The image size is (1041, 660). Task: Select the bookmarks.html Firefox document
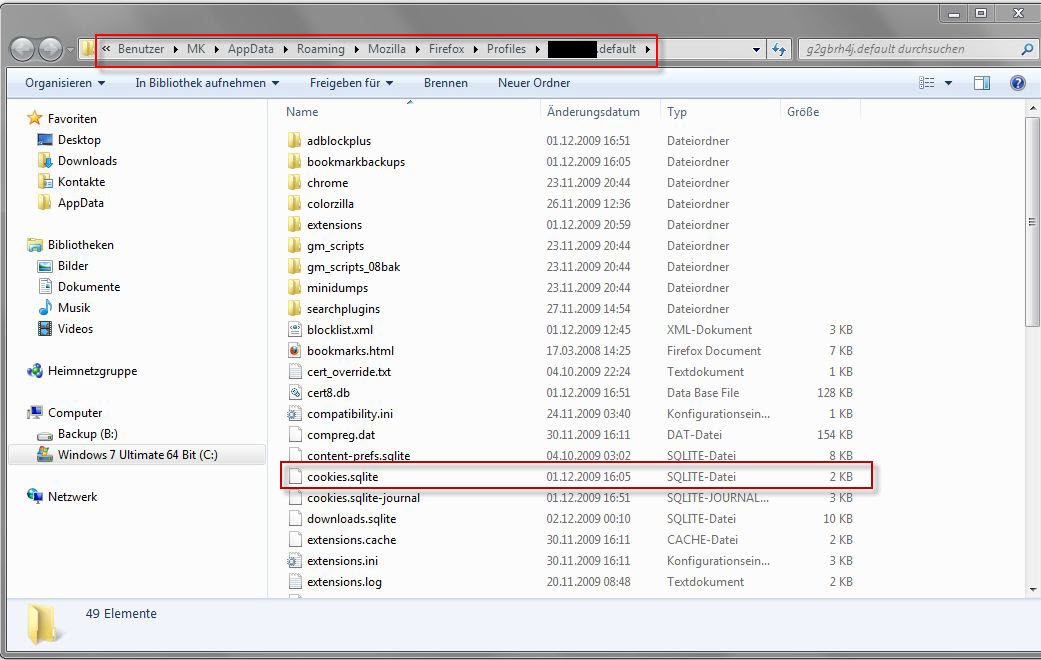(350, 351)
